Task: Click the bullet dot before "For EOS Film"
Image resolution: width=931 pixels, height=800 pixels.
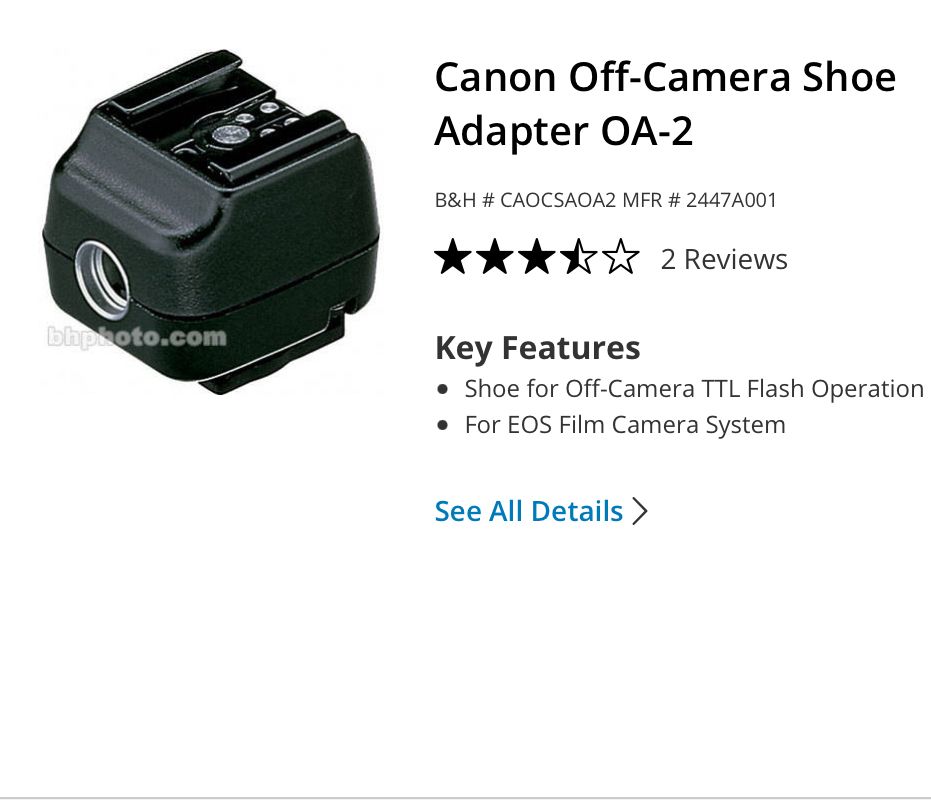Action: [x=442, y=425]
